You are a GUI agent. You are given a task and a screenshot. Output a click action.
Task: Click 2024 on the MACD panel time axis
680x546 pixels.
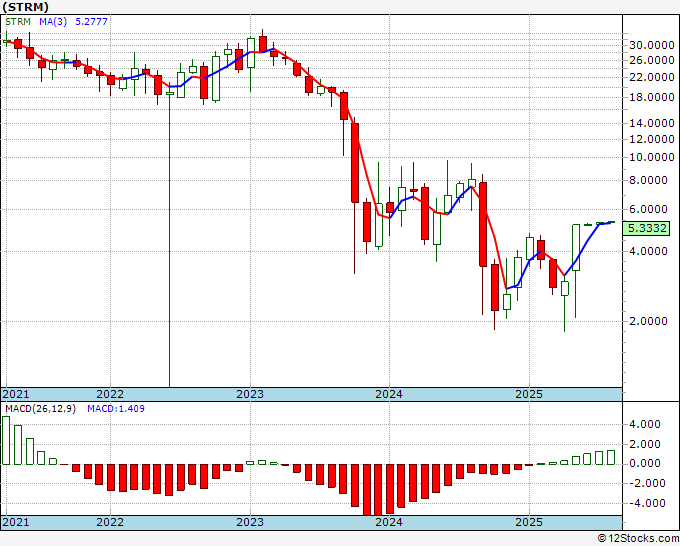389,522
